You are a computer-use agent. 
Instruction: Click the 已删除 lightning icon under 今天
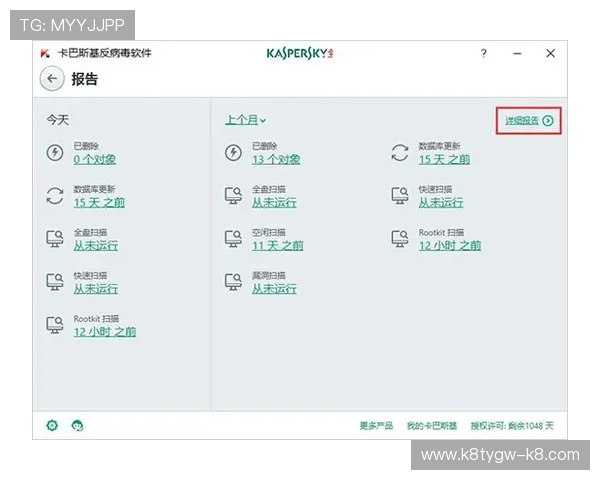(55, 152)
